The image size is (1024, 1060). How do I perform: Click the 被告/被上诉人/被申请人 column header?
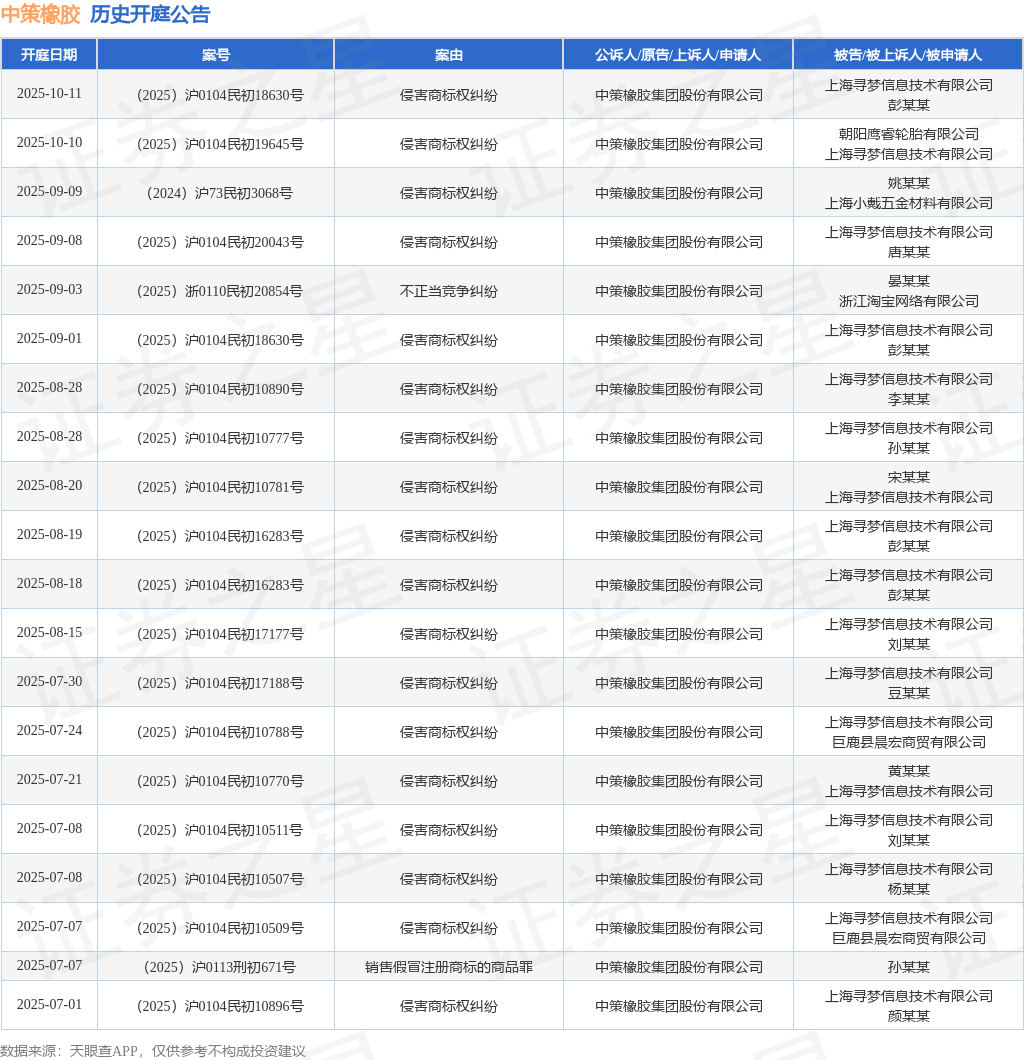908,55
